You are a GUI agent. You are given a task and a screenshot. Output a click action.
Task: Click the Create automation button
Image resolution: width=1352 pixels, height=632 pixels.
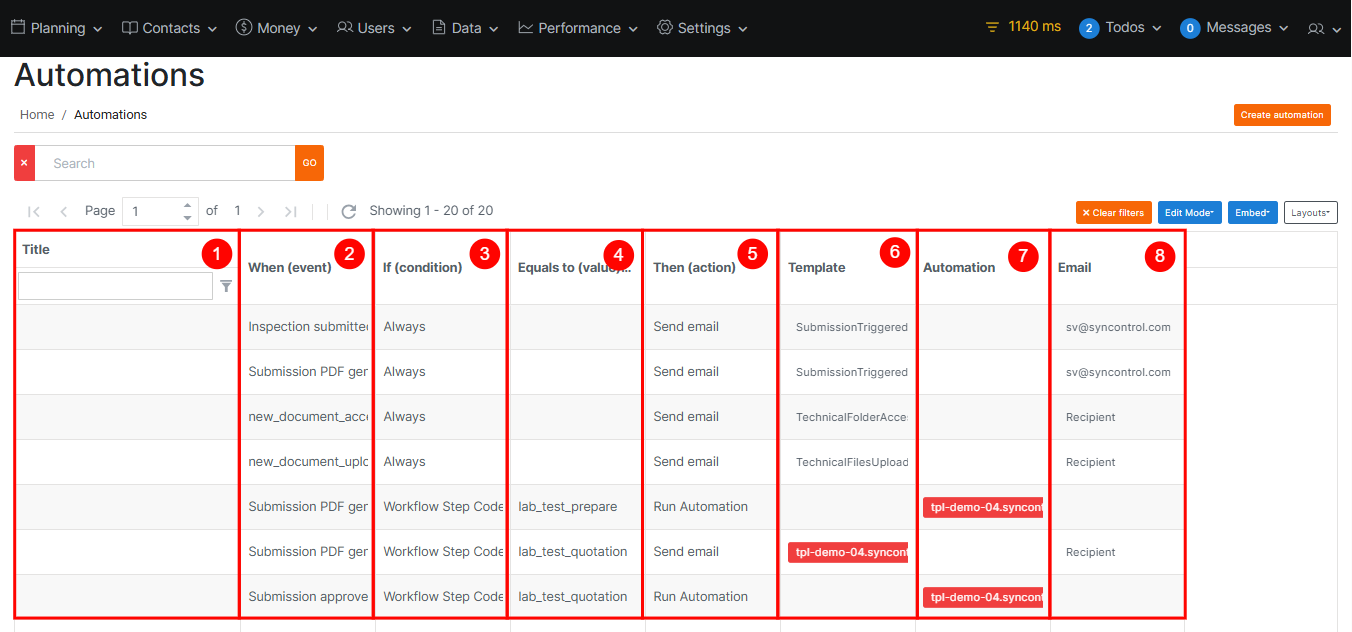coord(1281,115)
